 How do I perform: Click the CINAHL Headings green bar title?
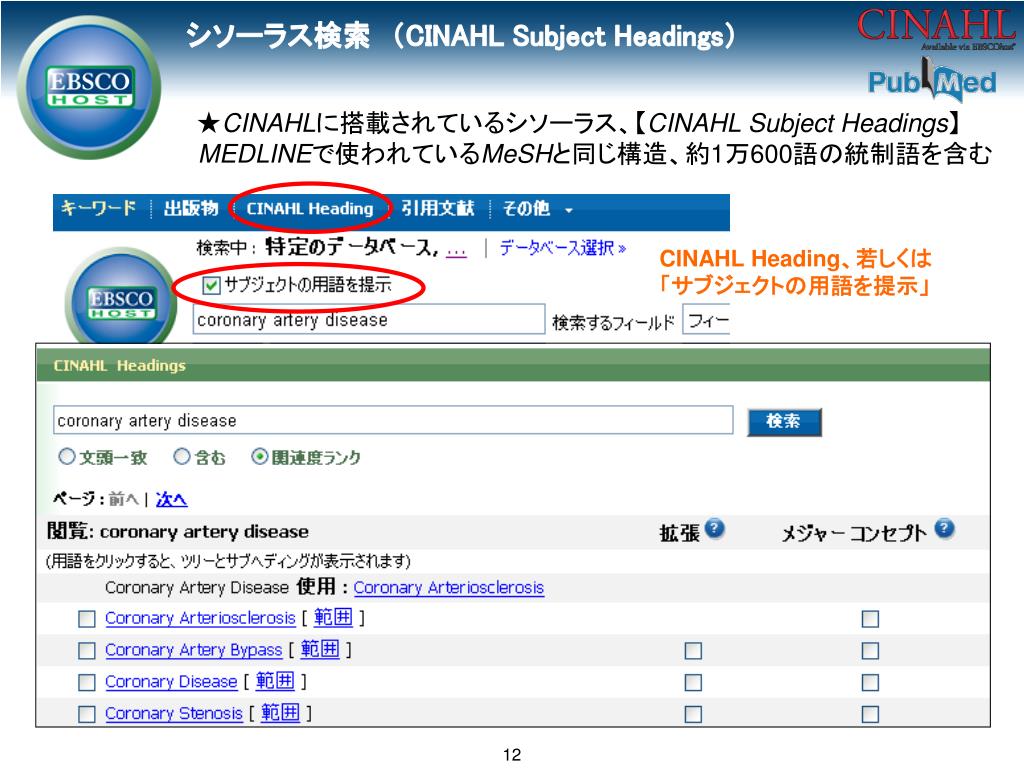coord(120,365)
